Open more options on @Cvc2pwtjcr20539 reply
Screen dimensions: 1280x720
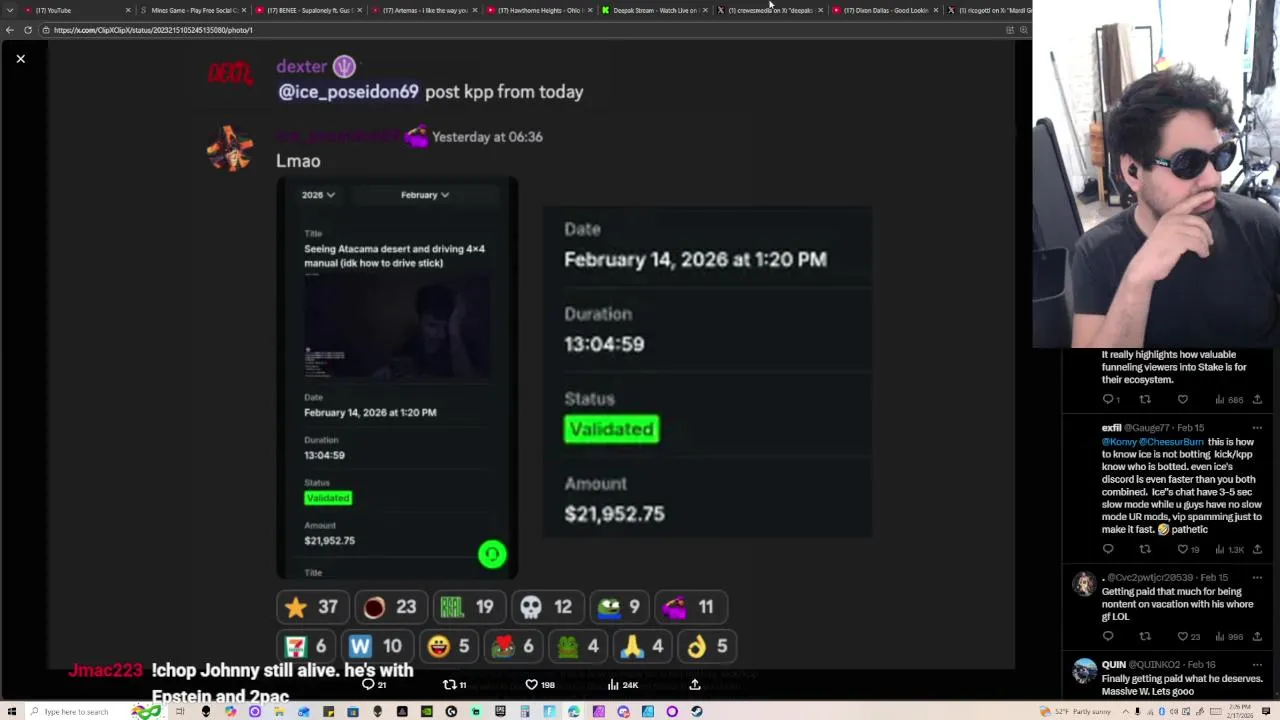pyautogui.click(x=1257, y=578)
